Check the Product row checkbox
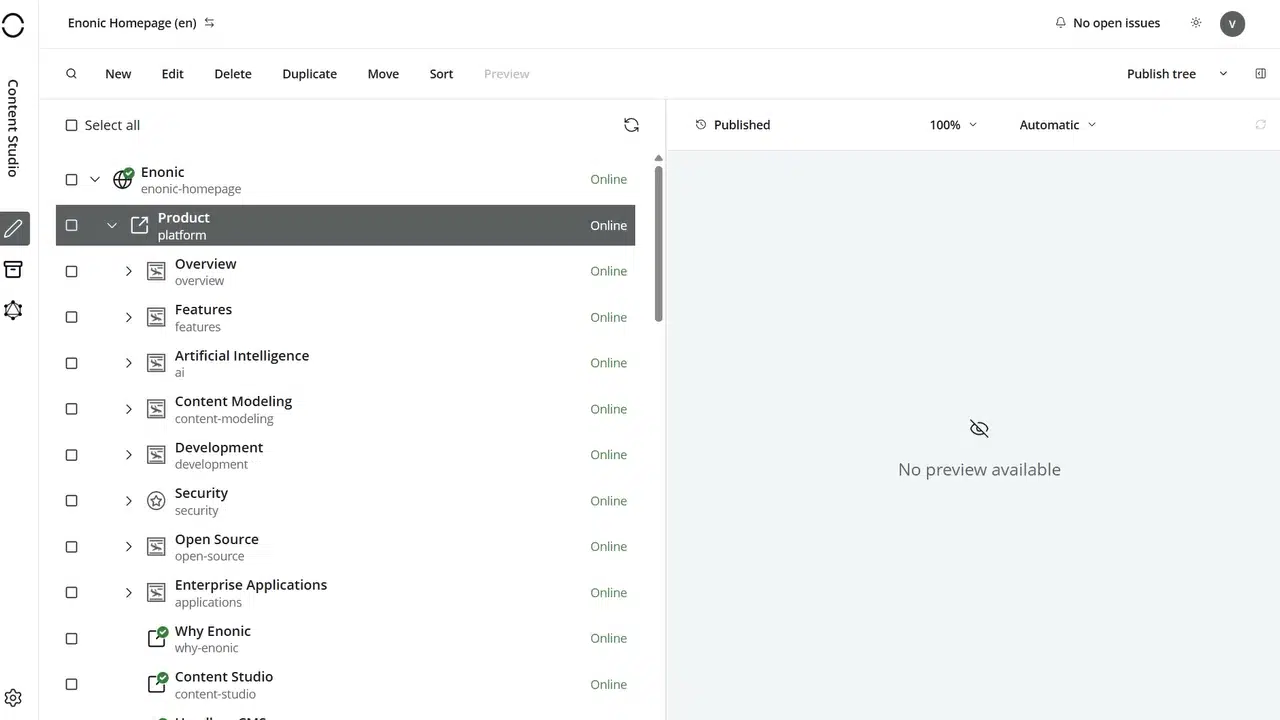1280x720 pixels. pyautogui.click(x=71, y=226)
